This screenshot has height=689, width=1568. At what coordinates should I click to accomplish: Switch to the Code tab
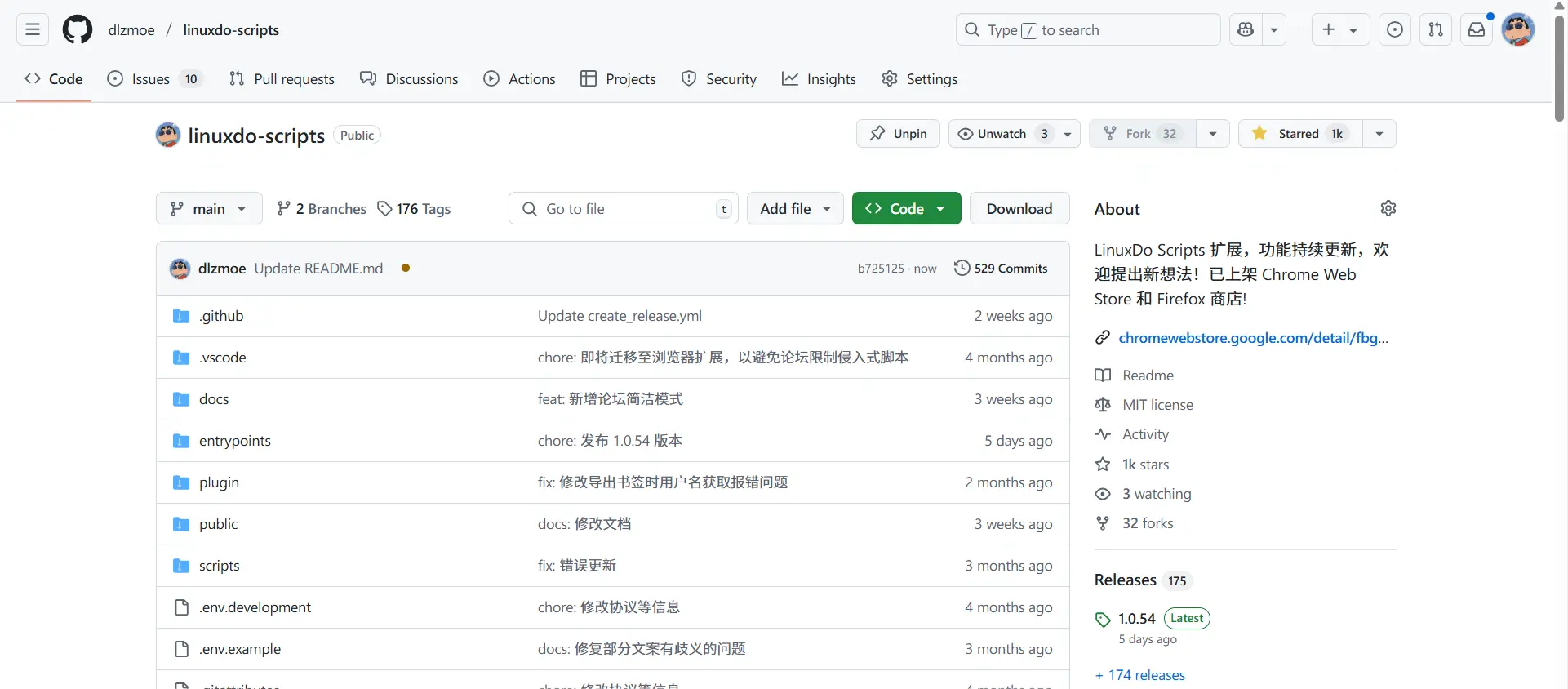(54, 79)
